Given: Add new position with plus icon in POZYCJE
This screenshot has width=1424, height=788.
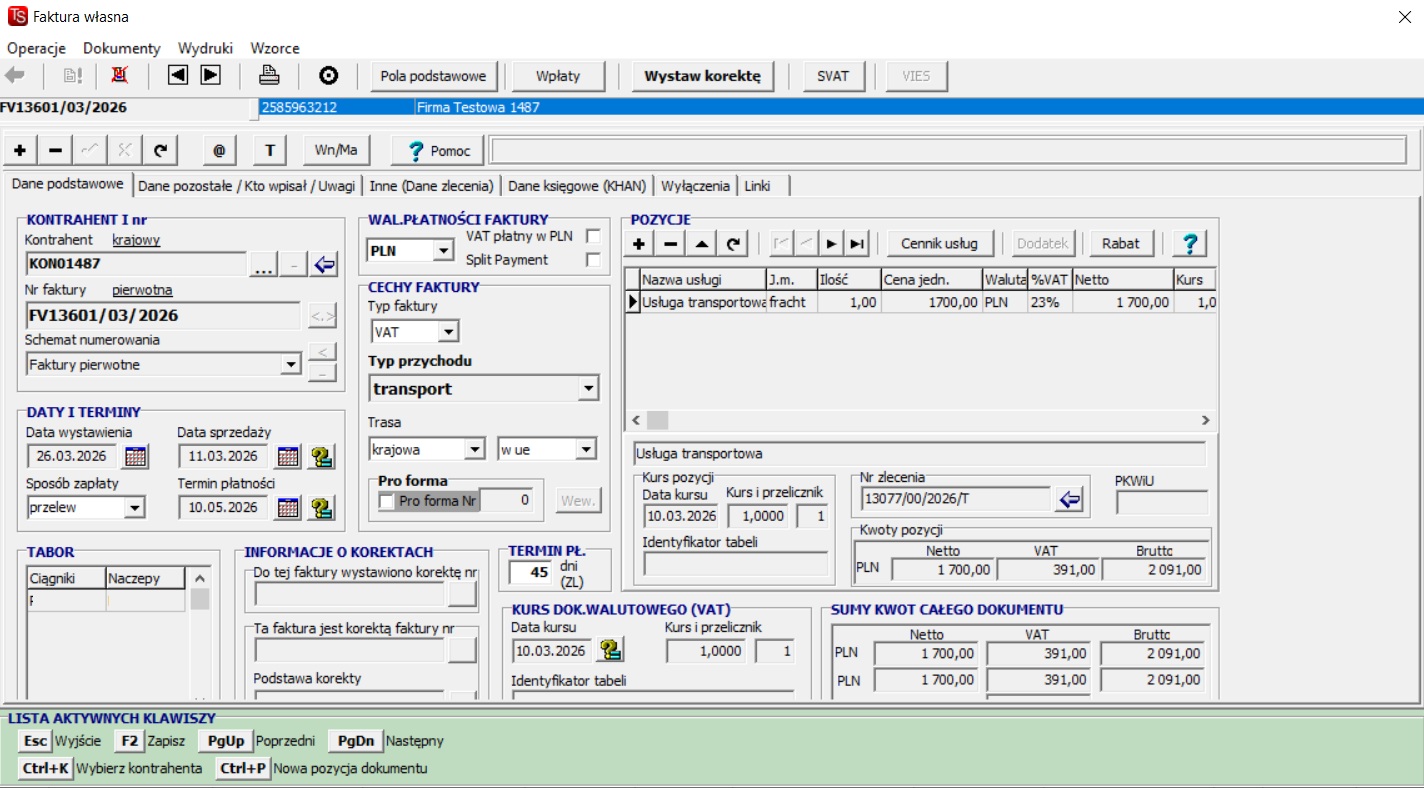Looking at the screenshot, I should pos(639,243).
